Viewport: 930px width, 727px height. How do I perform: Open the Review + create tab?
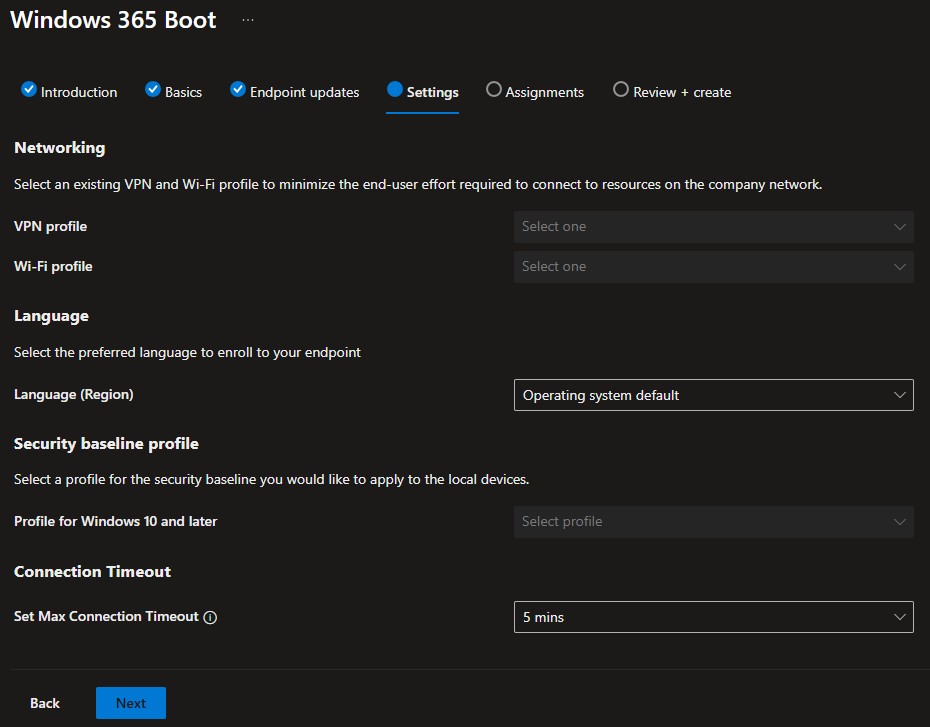(x=682, y=92)
